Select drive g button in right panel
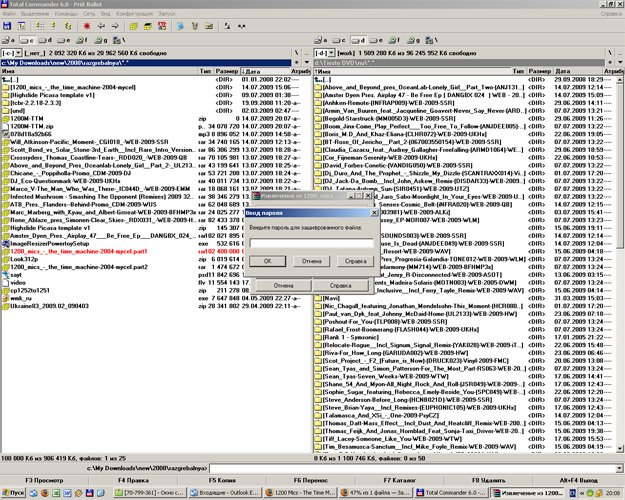Screen dimensions: 625x500 click(413, 40)
